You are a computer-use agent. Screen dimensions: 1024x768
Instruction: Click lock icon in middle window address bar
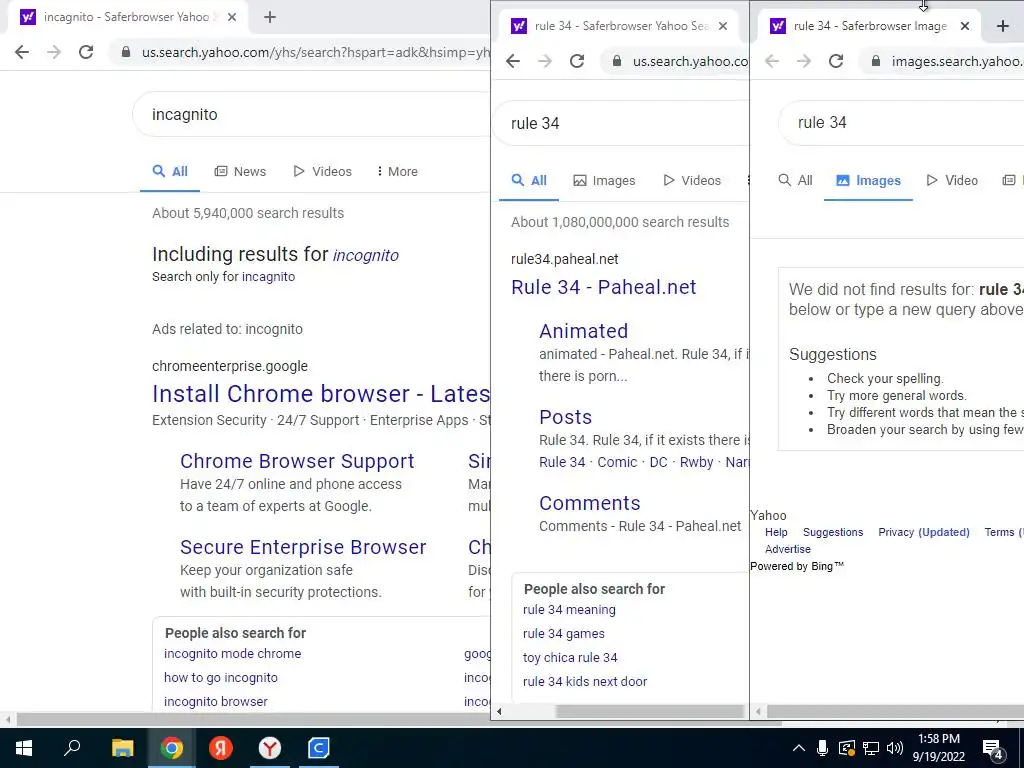[616, 61]
